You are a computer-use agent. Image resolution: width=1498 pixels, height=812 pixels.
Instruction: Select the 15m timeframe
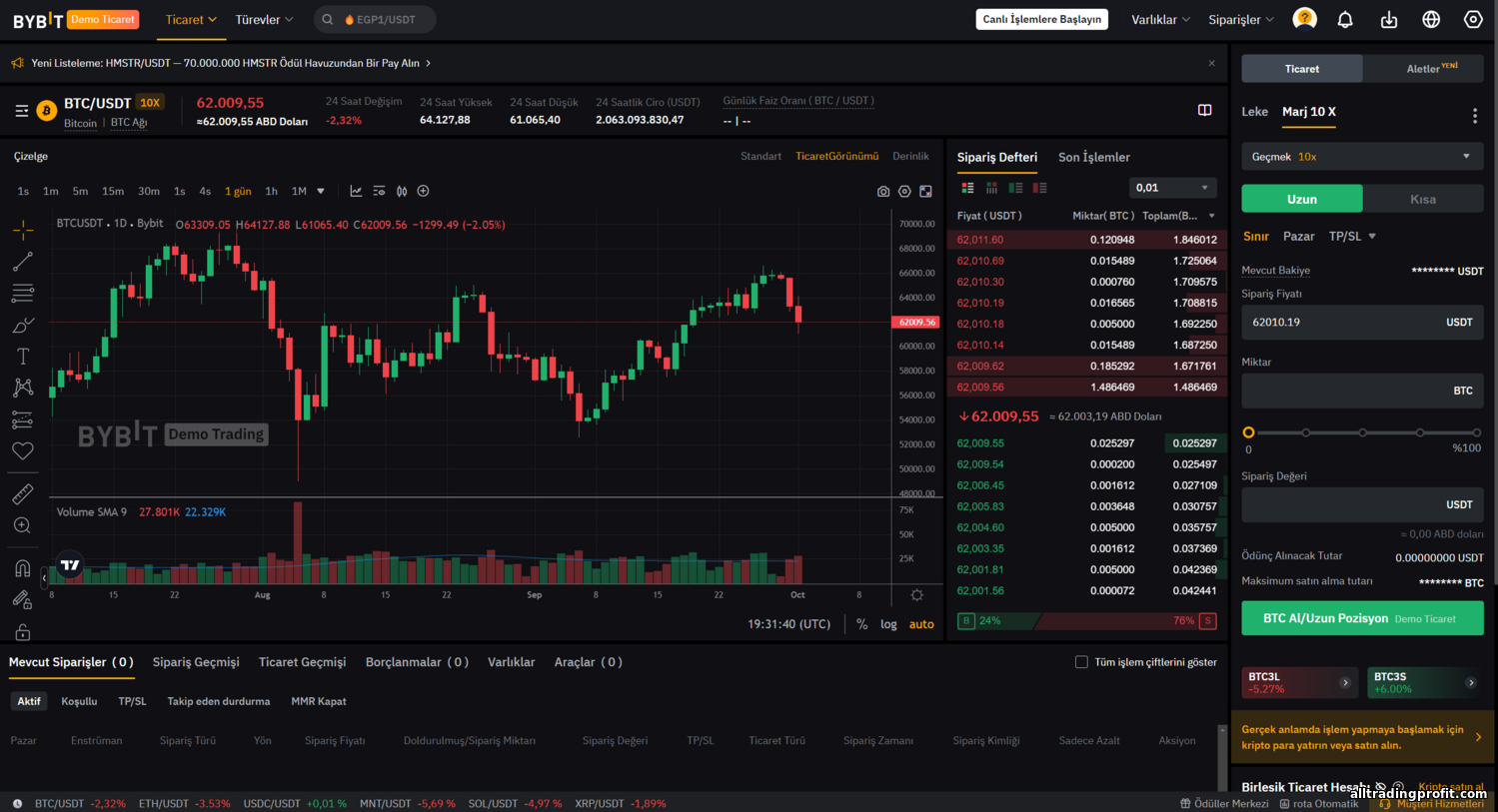click(113, 191)
